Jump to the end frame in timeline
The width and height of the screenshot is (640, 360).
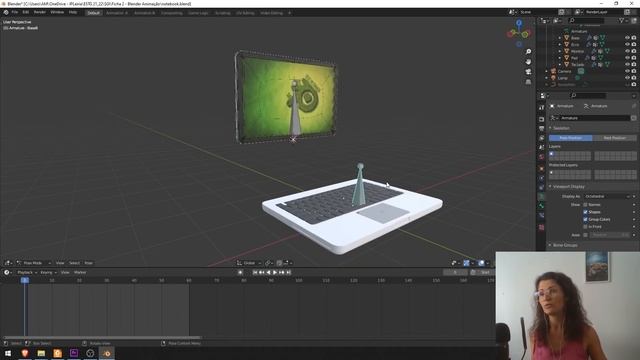[x=289, y=272]
